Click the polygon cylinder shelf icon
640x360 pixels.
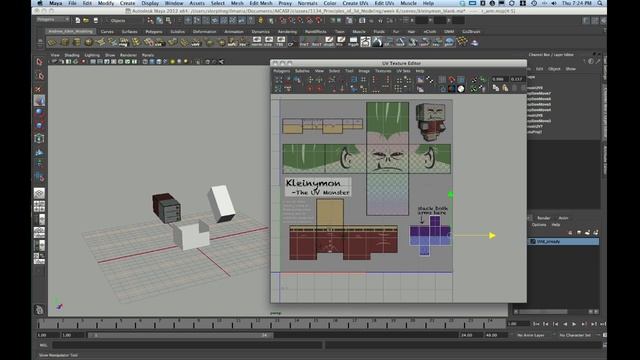click(x=77, y=42)
